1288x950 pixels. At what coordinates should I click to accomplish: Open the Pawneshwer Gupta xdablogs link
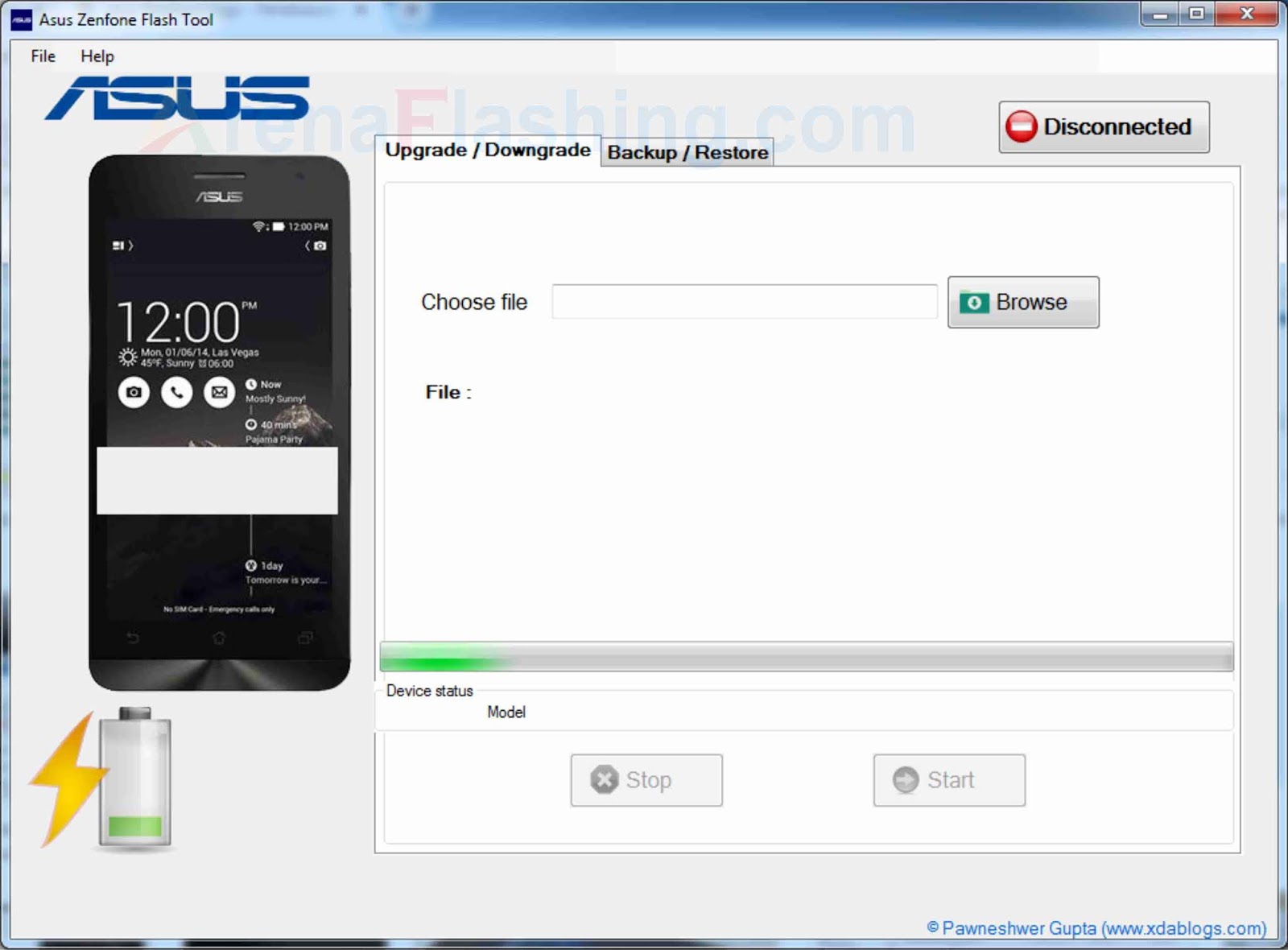1096,928
